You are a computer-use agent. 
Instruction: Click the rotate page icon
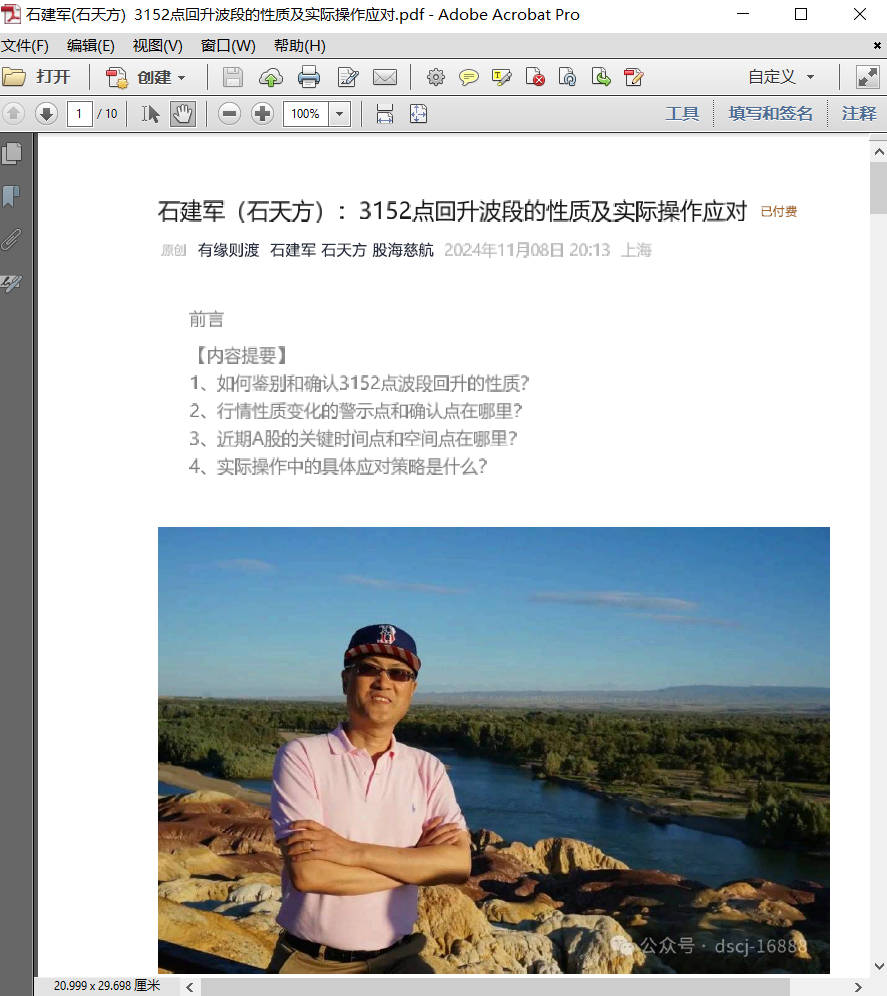[567, 77]
